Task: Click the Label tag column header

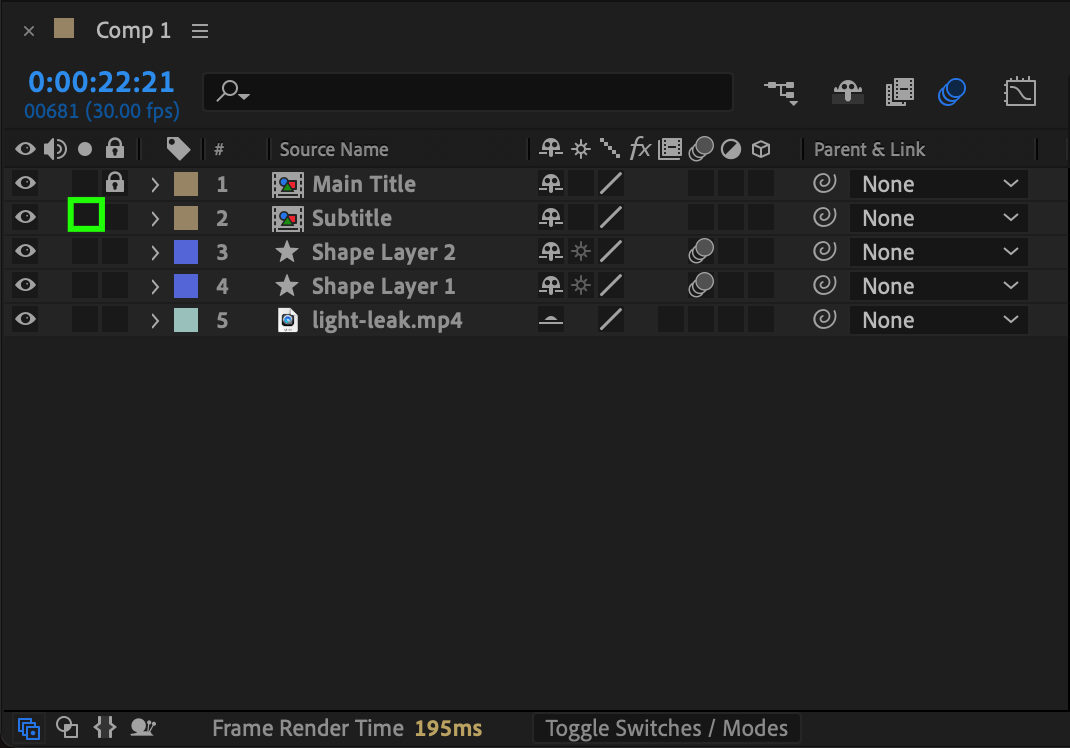Action: tap(178, 149)
